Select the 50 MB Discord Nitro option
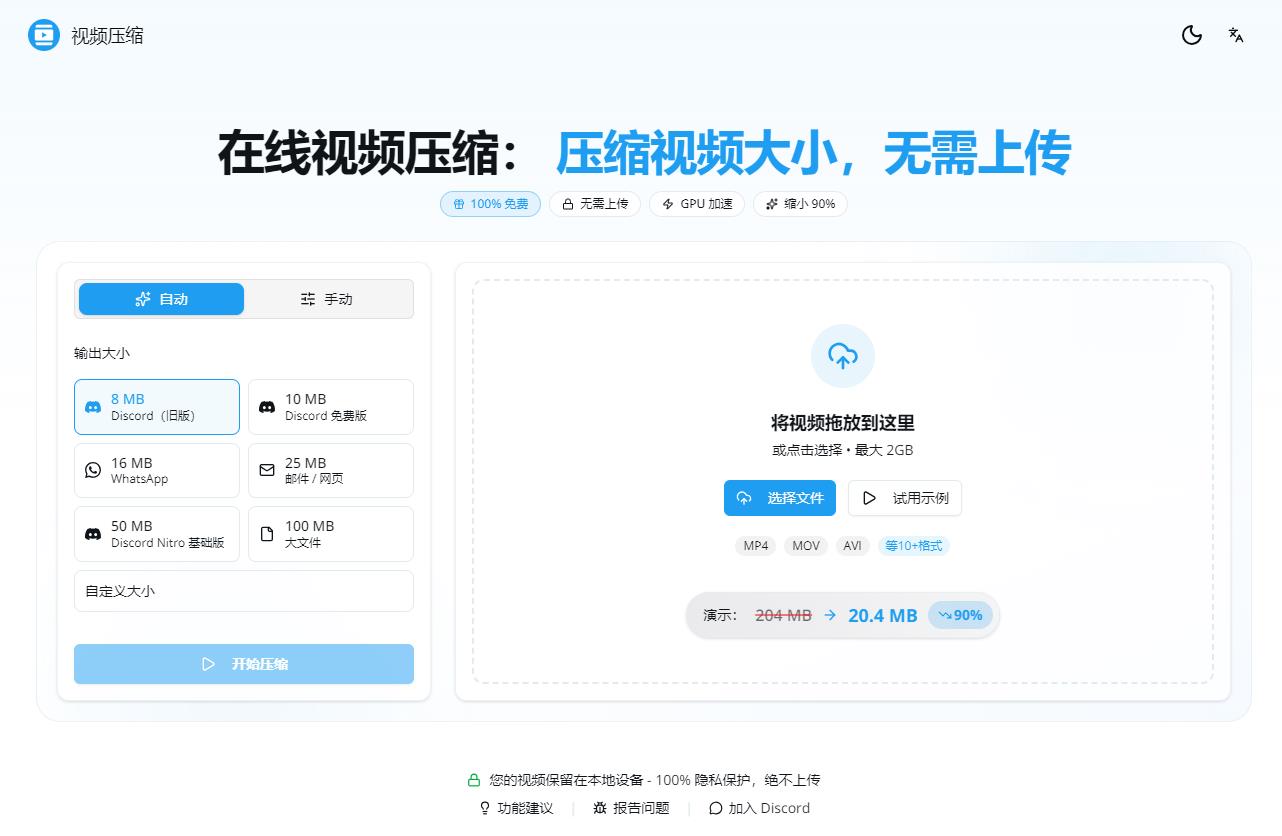1282x836 pixels. point(156,534)
